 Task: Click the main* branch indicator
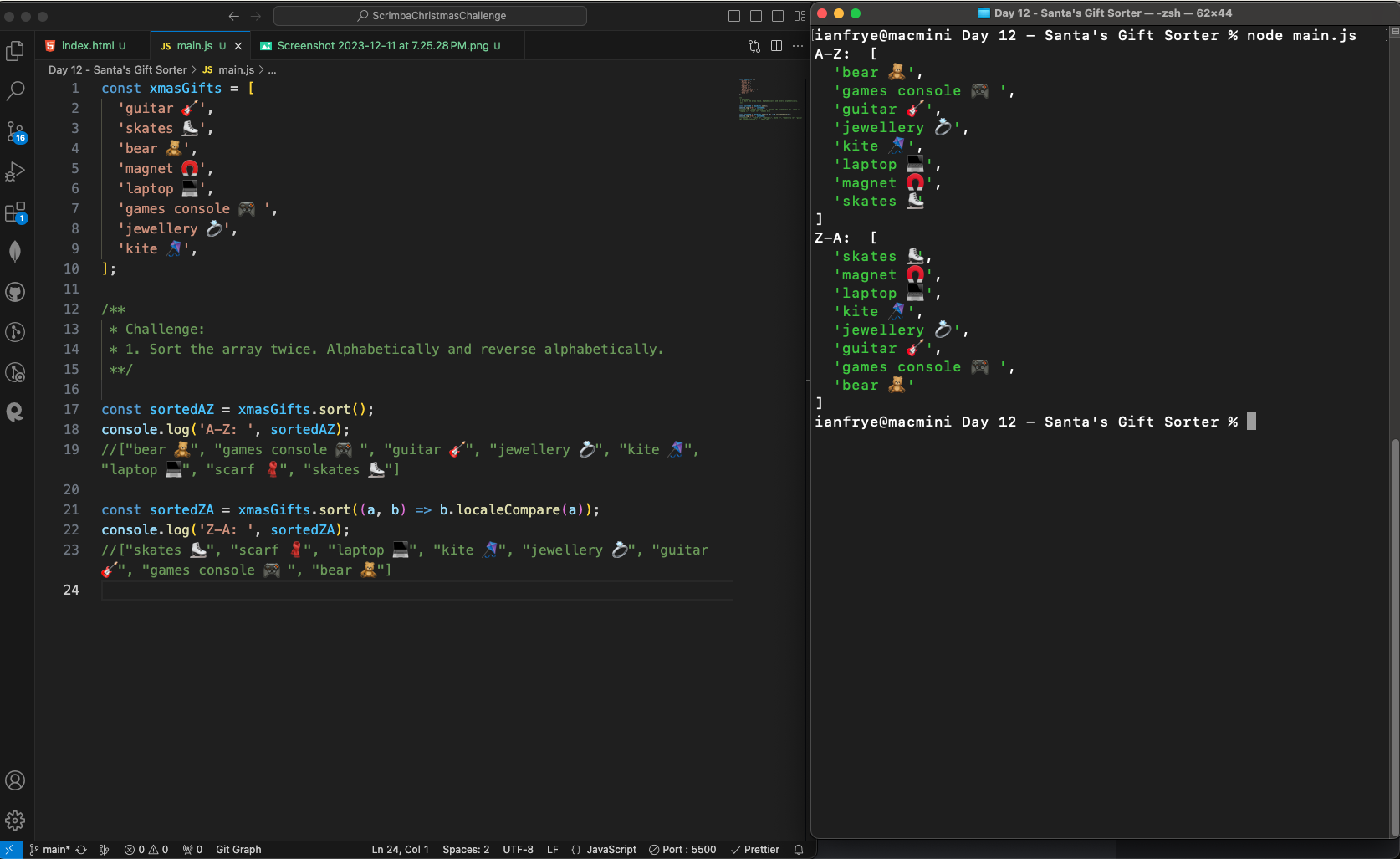53,849
